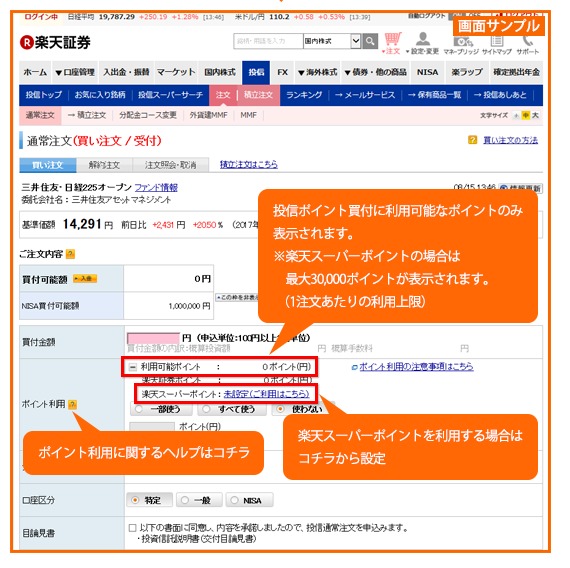Expand the 口座管理 menu
Screen dimensions: 570x568
click(x=76, y=72)
